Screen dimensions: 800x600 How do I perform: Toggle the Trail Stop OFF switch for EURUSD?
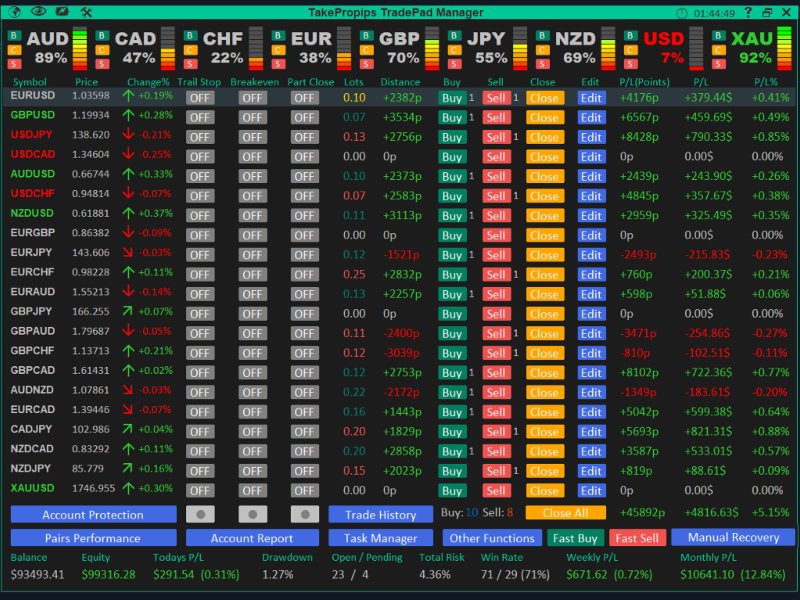(x=200, y=98)
